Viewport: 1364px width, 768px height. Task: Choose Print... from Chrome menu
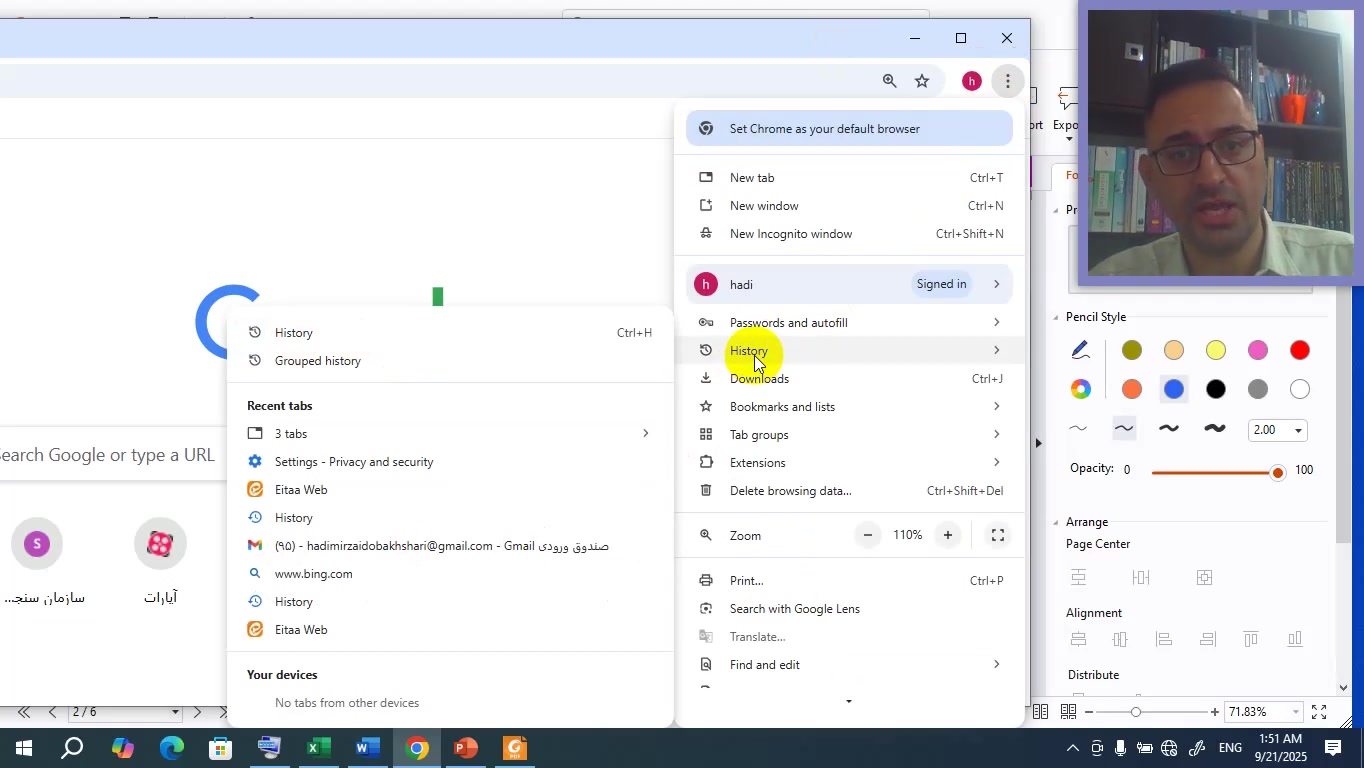coord(849,580)
